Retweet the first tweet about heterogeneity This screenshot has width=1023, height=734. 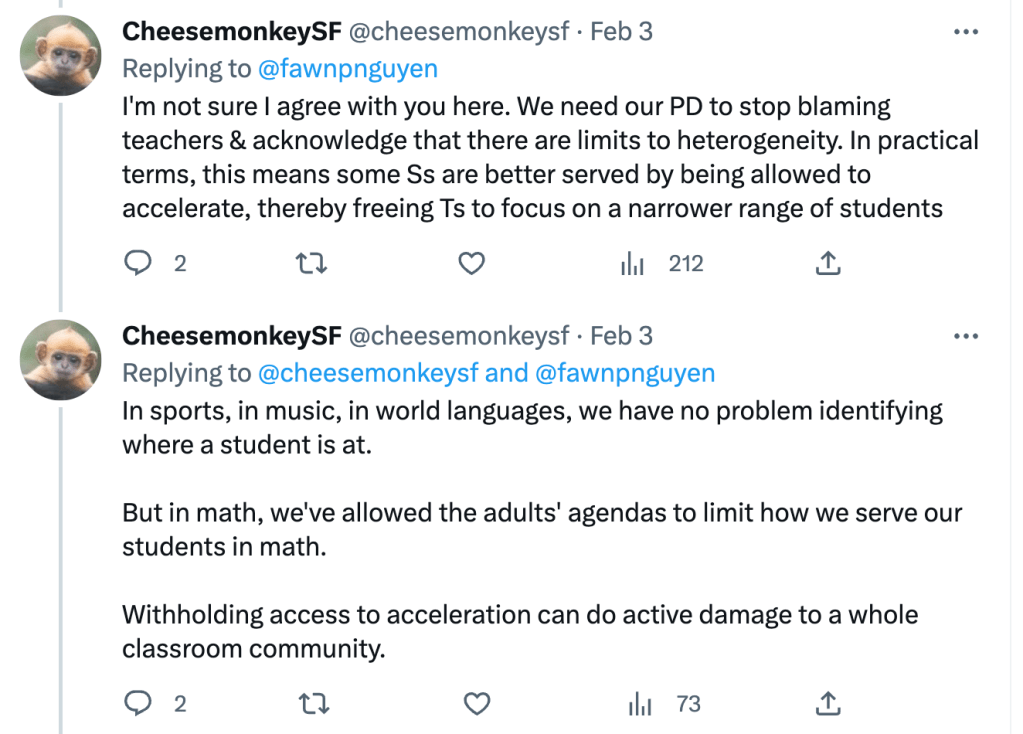(314, 264)
